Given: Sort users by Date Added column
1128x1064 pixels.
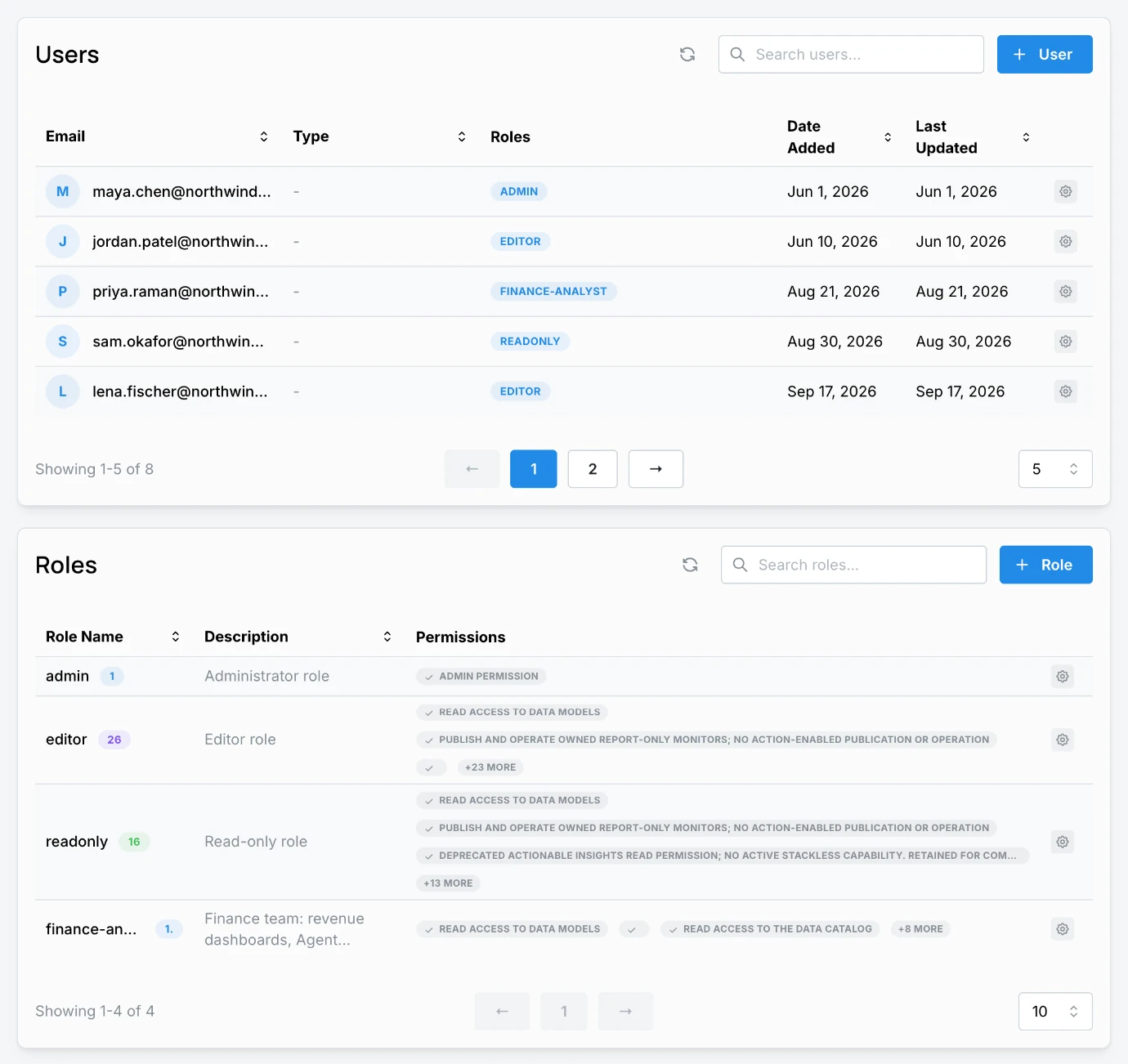Looking at the screenshot, I should (888, 137).
